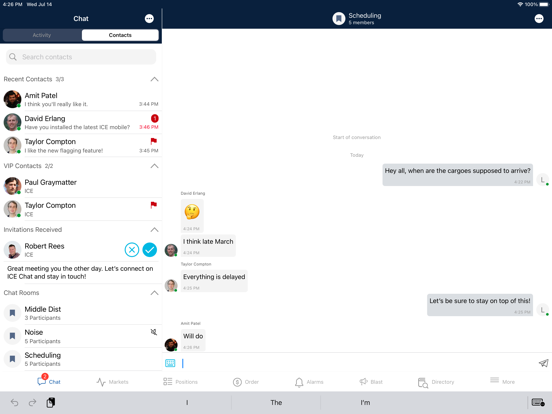This screenshot has height=414, width=552.
Task: Select message "Will do"
Action: (x=193, y=340)
